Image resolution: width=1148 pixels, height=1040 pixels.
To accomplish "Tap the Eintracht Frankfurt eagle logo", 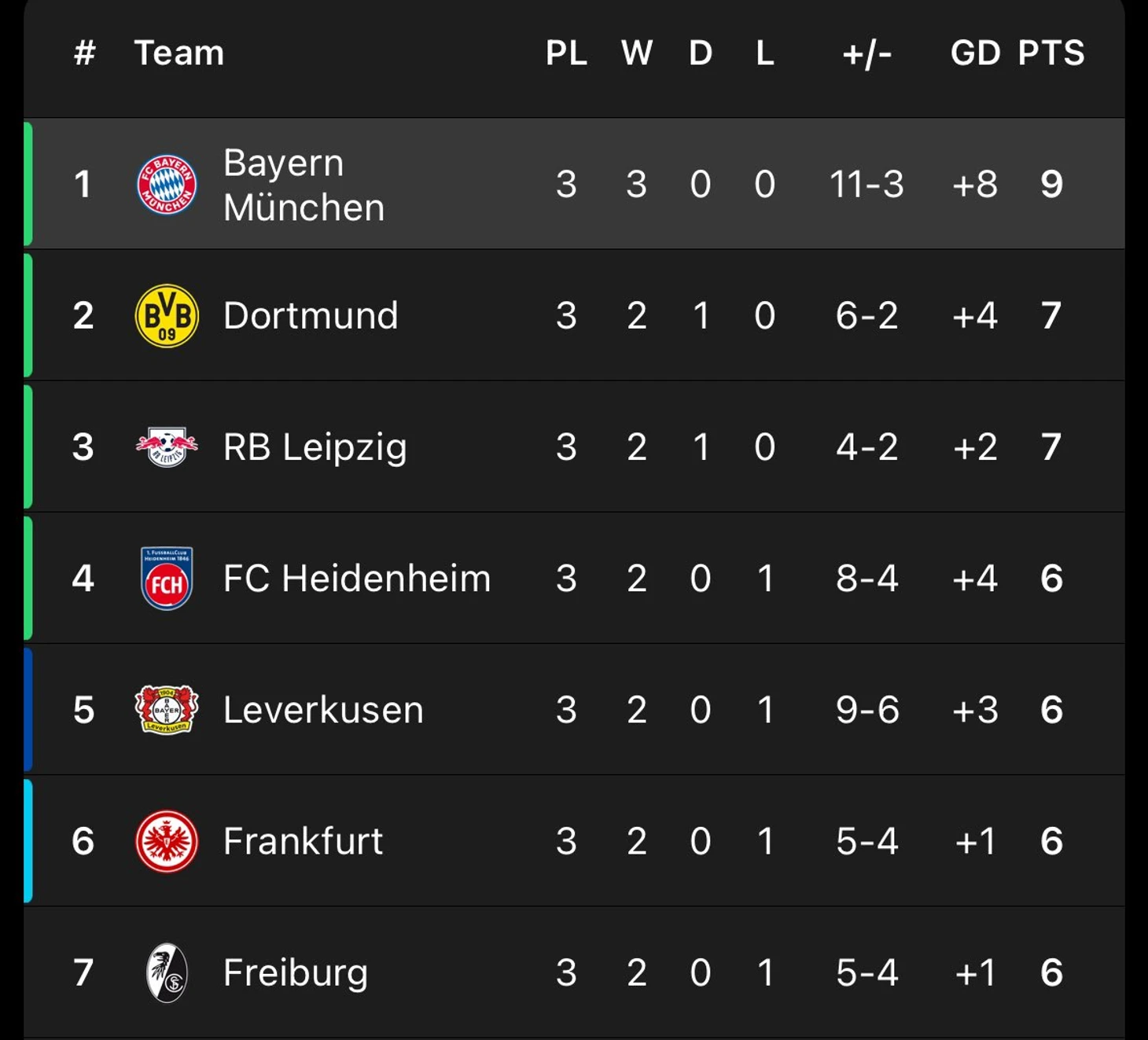I will [167, 841].
